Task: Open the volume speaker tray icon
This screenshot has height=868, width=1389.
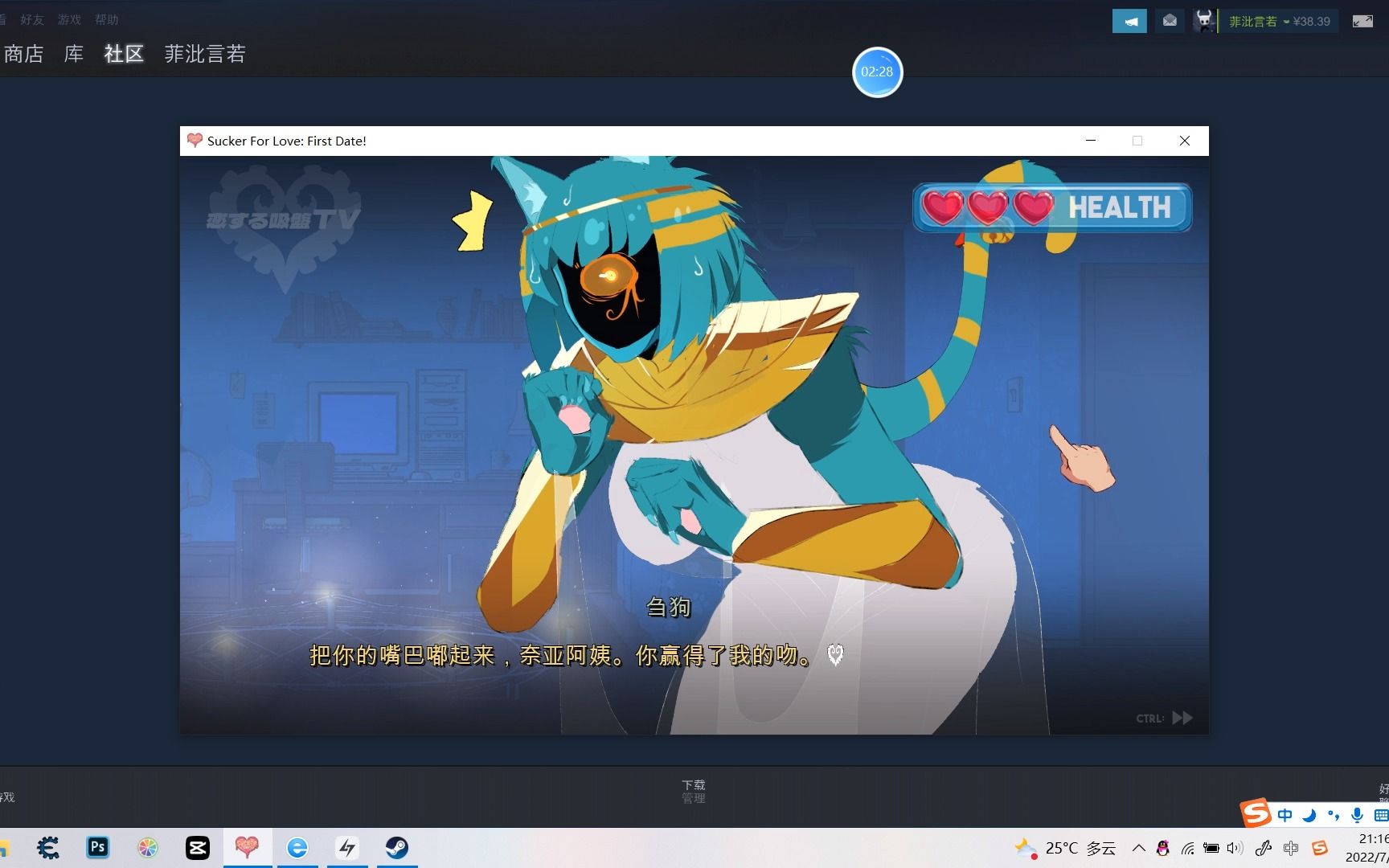Action: tap(1235, 848)
